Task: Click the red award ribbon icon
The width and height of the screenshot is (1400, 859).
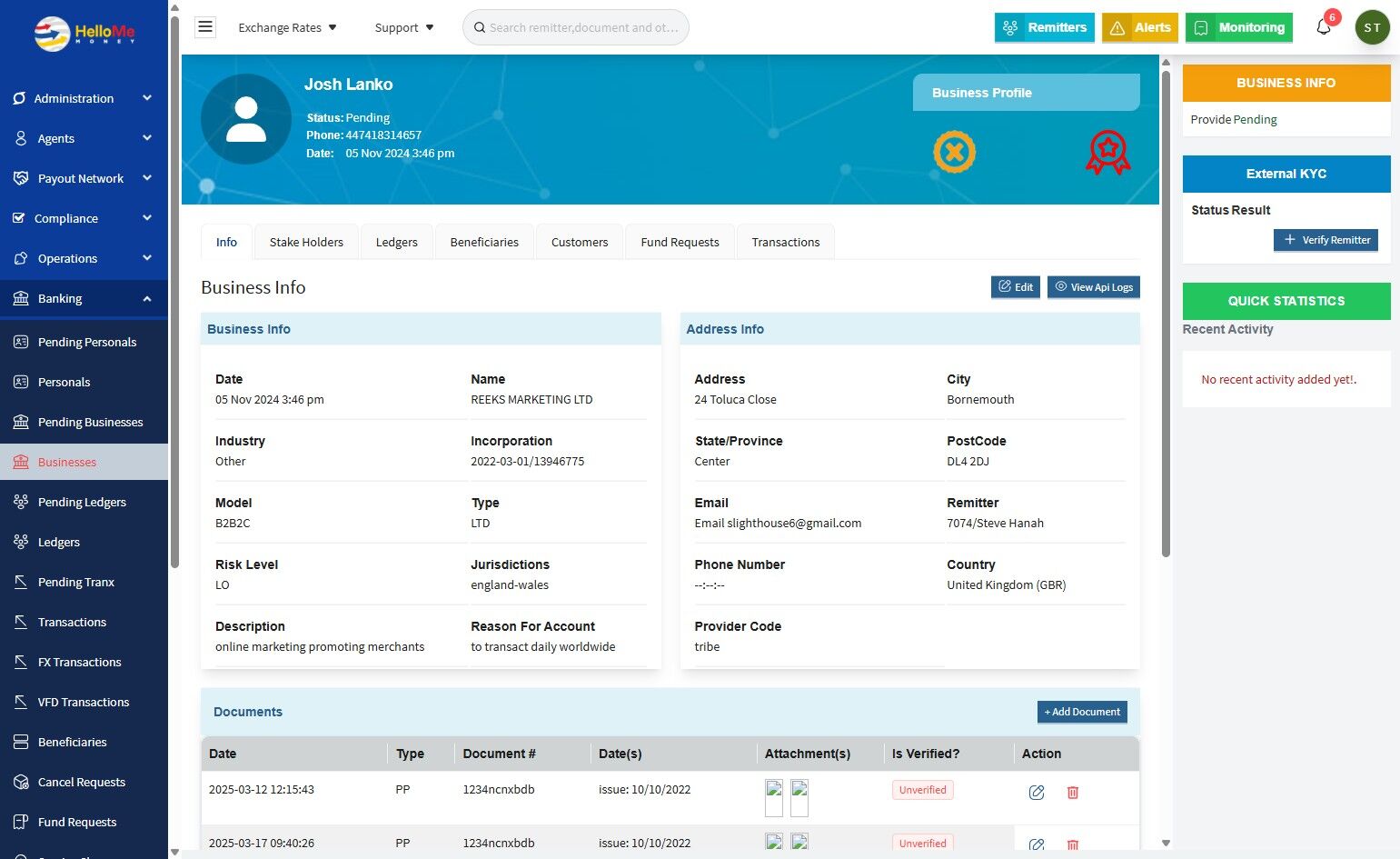Action: point(1107,152)
